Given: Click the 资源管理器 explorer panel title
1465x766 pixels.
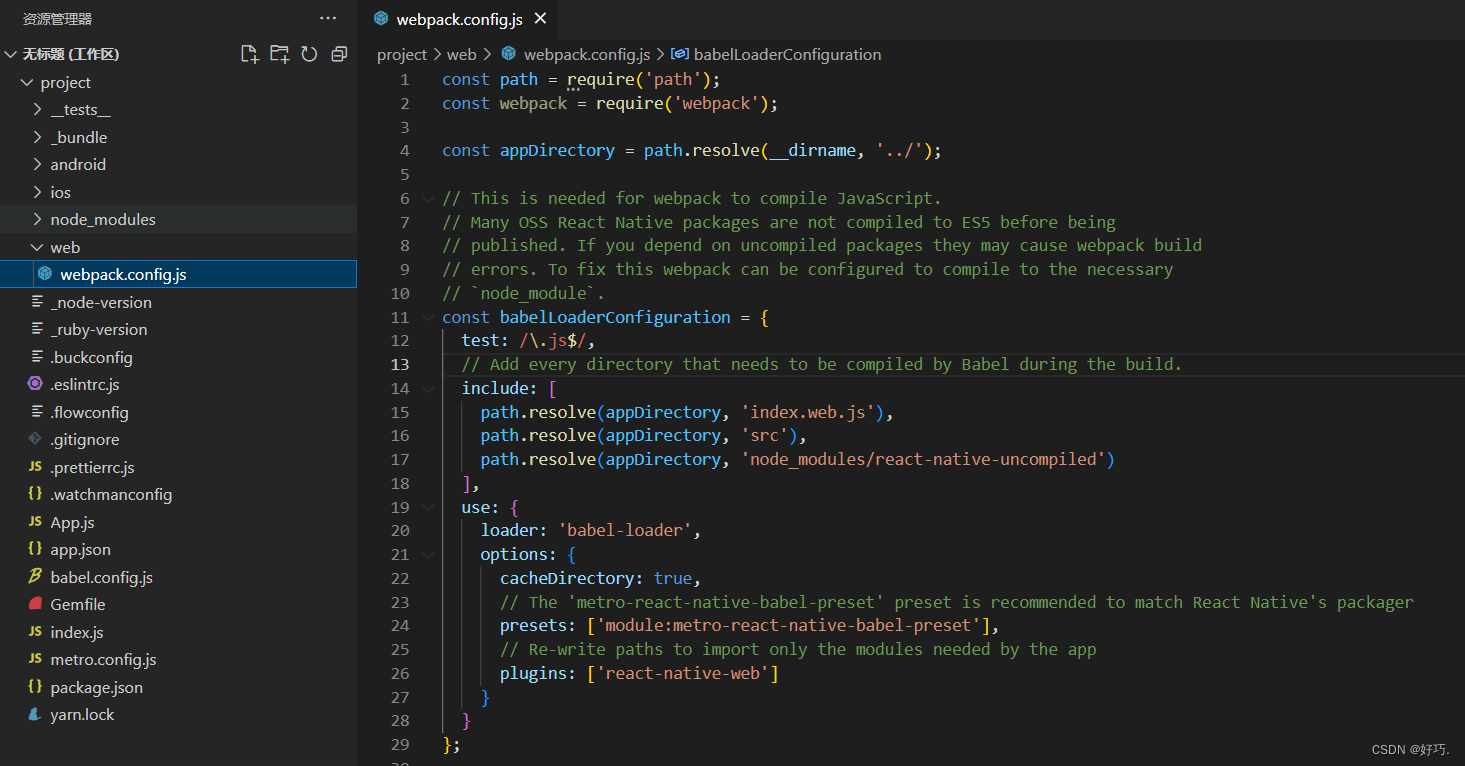Looking at the screenshot, I should [58, 19].
